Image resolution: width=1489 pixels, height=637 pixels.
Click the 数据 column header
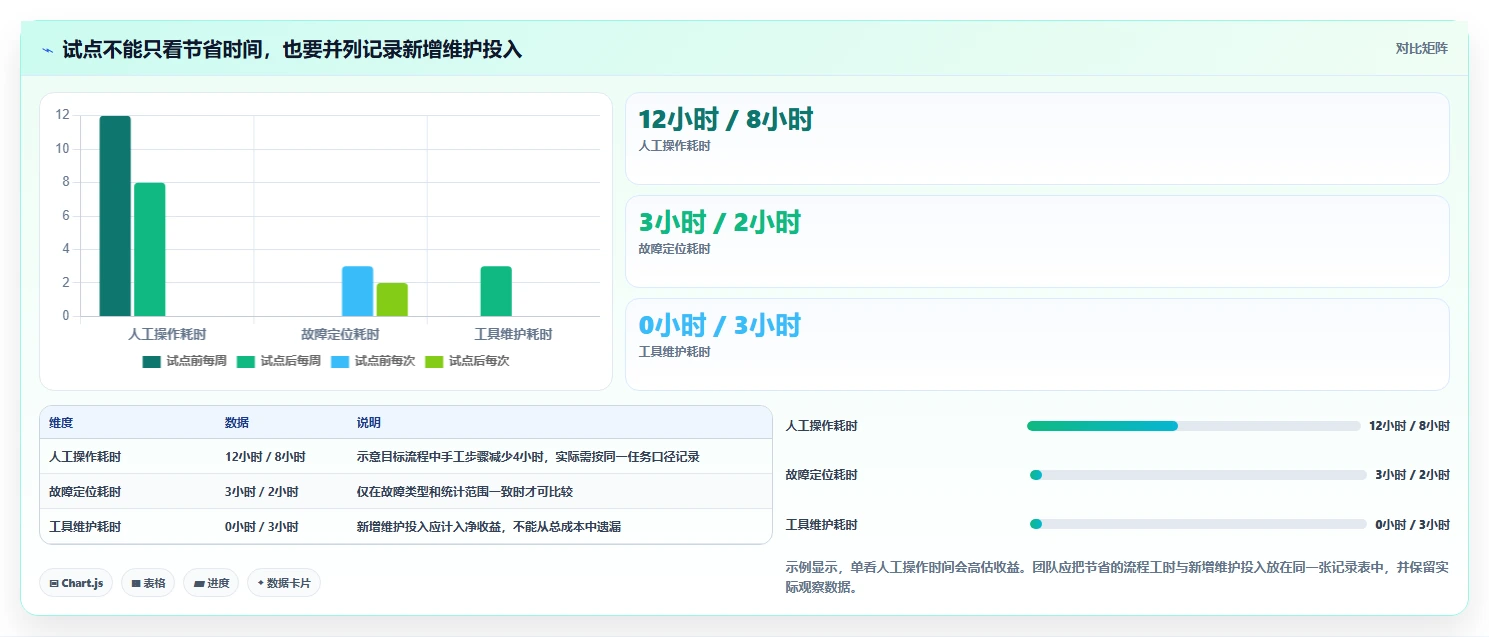(237, 423)
